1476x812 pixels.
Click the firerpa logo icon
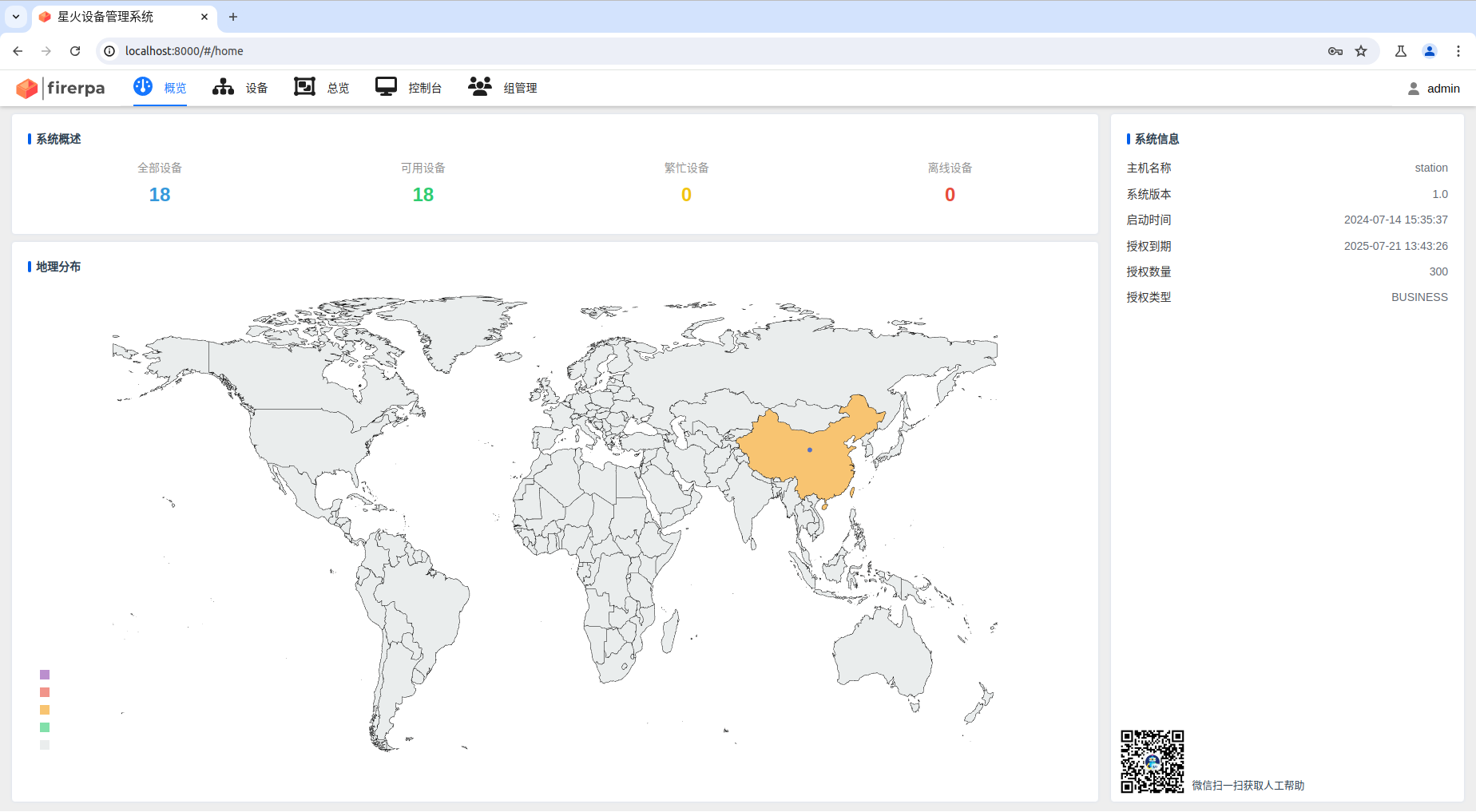pyautogui.click(x=27, y=88)
